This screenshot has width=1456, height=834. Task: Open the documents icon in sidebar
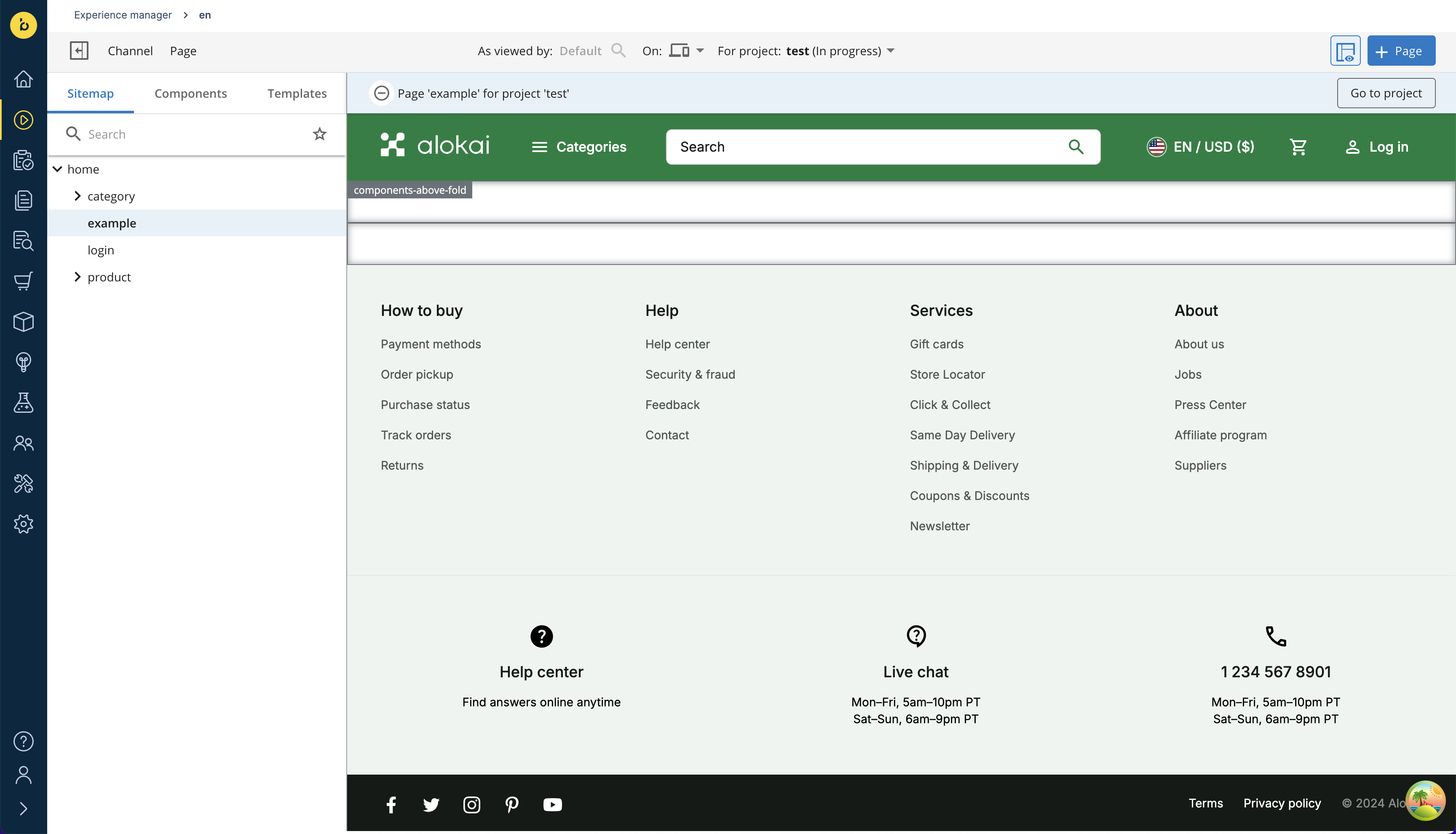tap(24, 200)
